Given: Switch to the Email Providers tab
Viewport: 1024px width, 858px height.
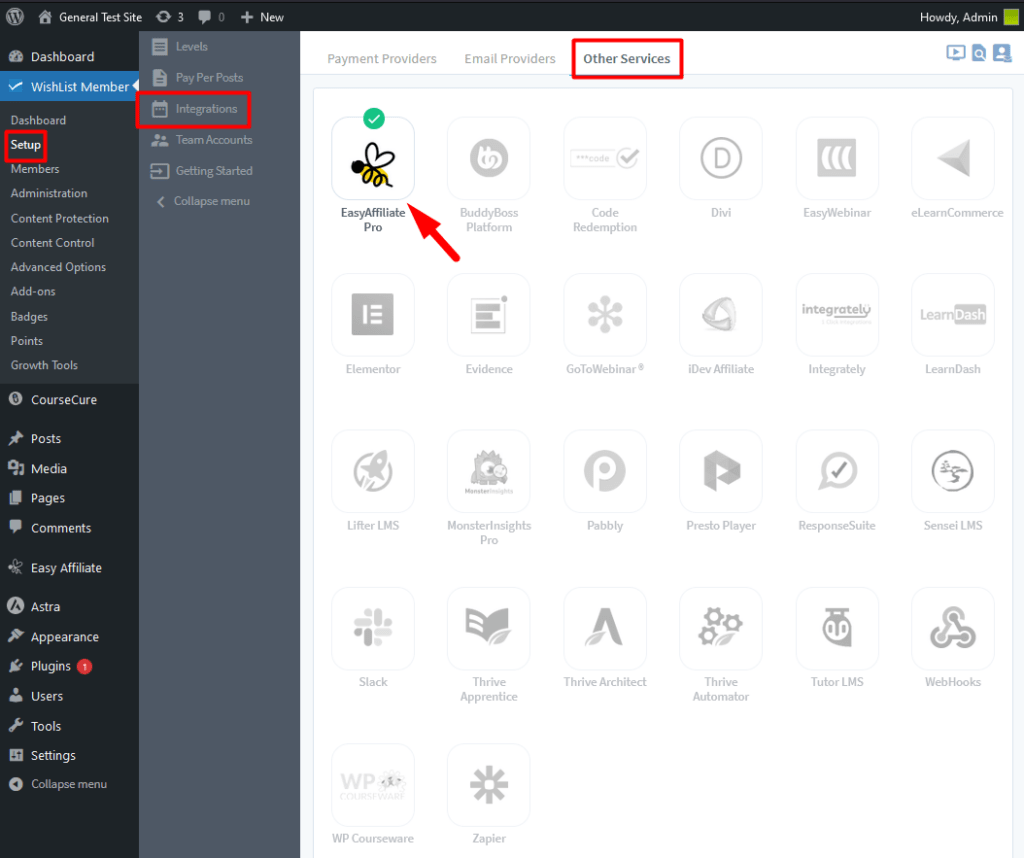Looking at the screenshot, I should coord(510,59).
